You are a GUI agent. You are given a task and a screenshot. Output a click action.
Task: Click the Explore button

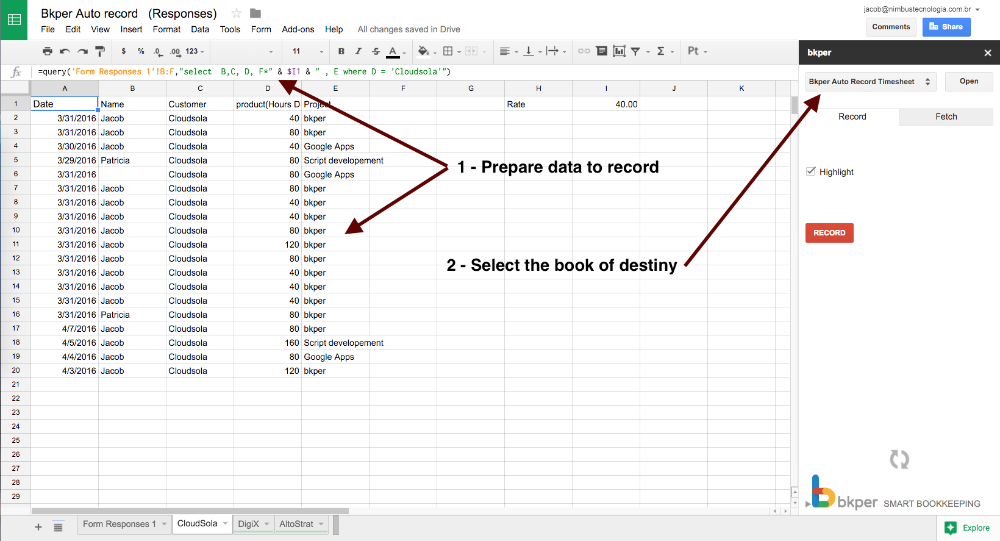click(968, 528)
